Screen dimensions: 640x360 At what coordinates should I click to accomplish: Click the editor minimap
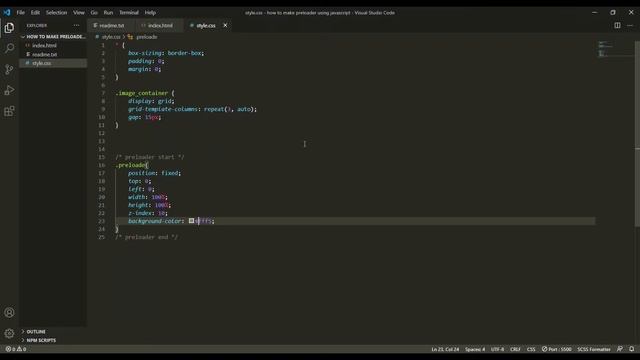[614, 49]
